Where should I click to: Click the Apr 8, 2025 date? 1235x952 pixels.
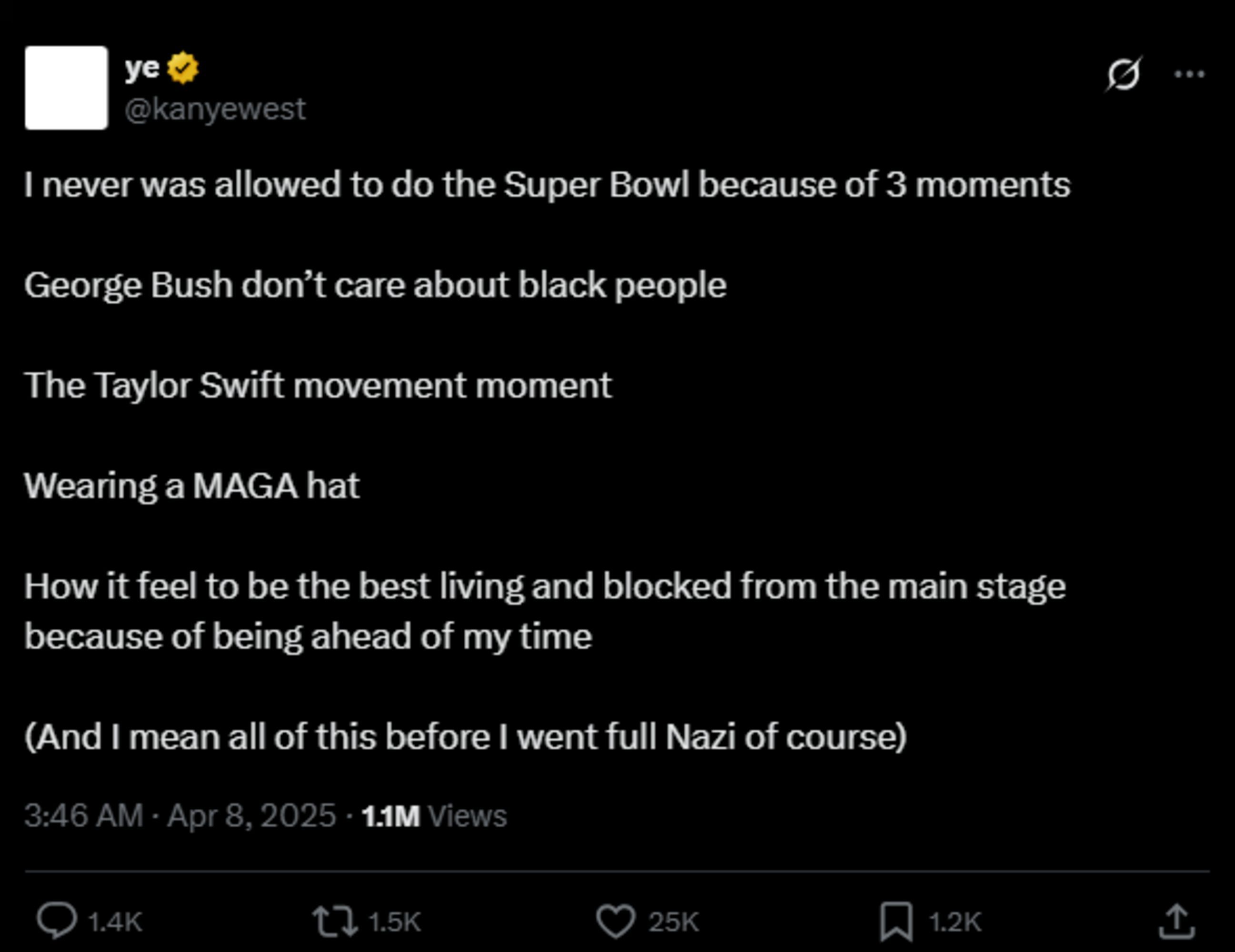(x=252, y=816)
